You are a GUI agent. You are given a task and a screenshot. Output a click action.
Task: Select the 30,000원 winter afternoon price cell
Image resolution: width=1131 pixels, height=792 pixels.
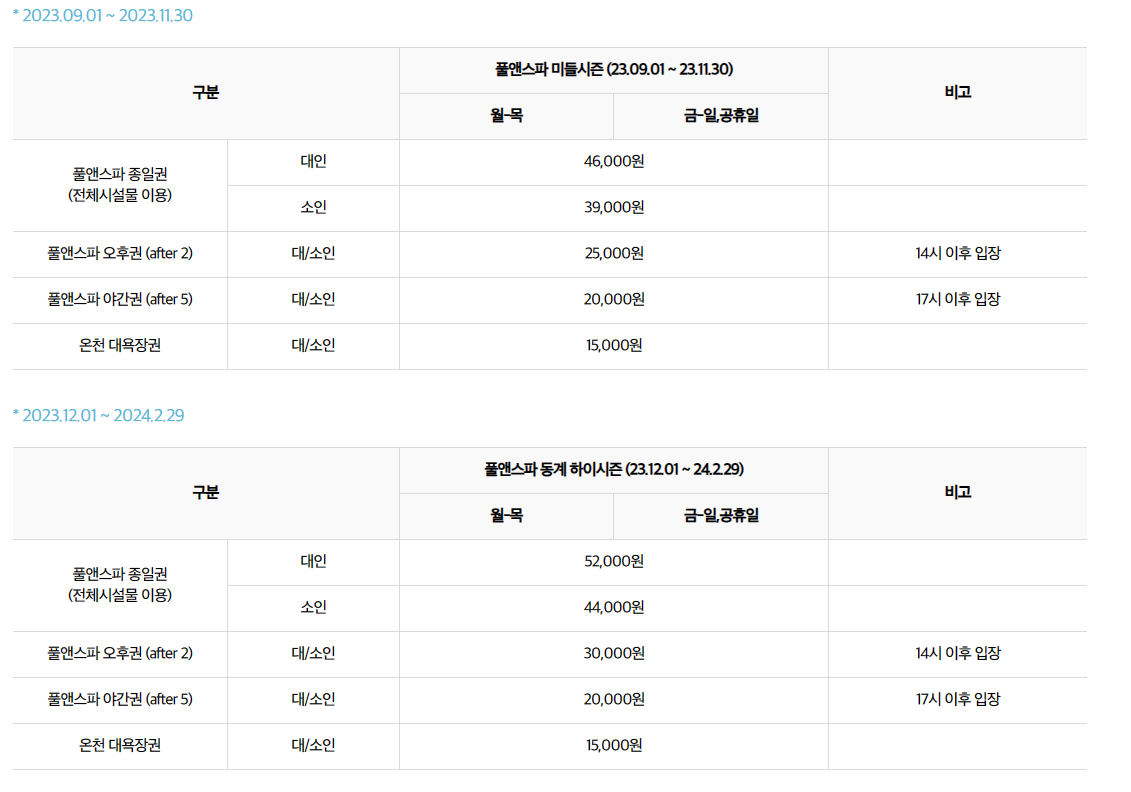click(613, 654)
